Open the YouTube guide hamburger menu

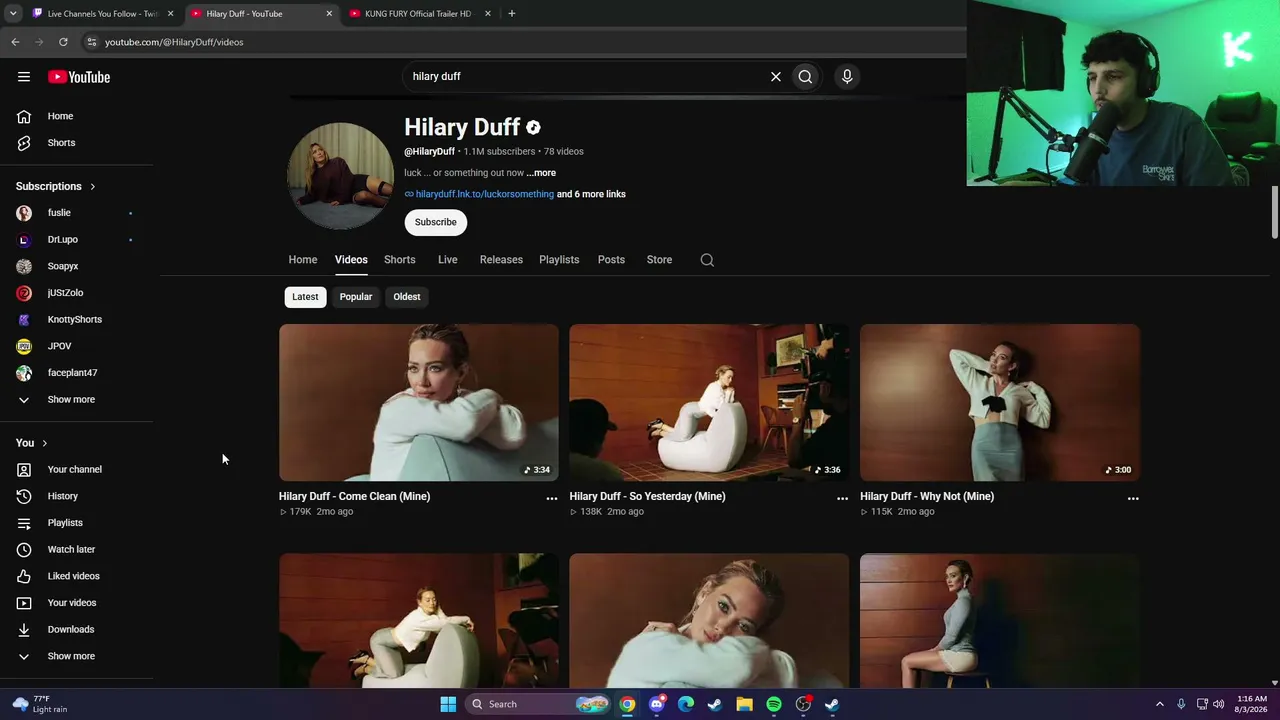coord(24,77)
